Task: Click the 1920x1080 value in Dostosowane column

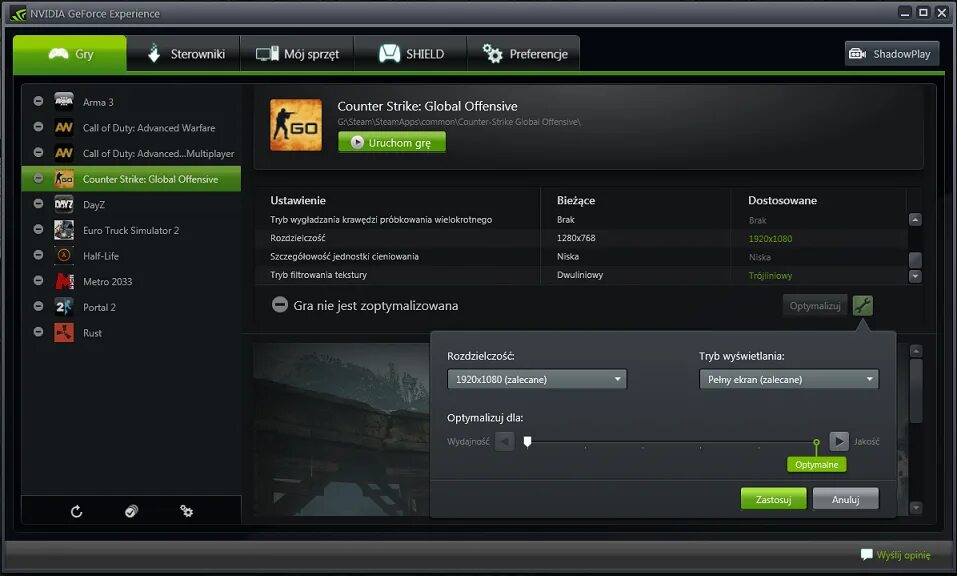Action: click(x=770, y=239)
